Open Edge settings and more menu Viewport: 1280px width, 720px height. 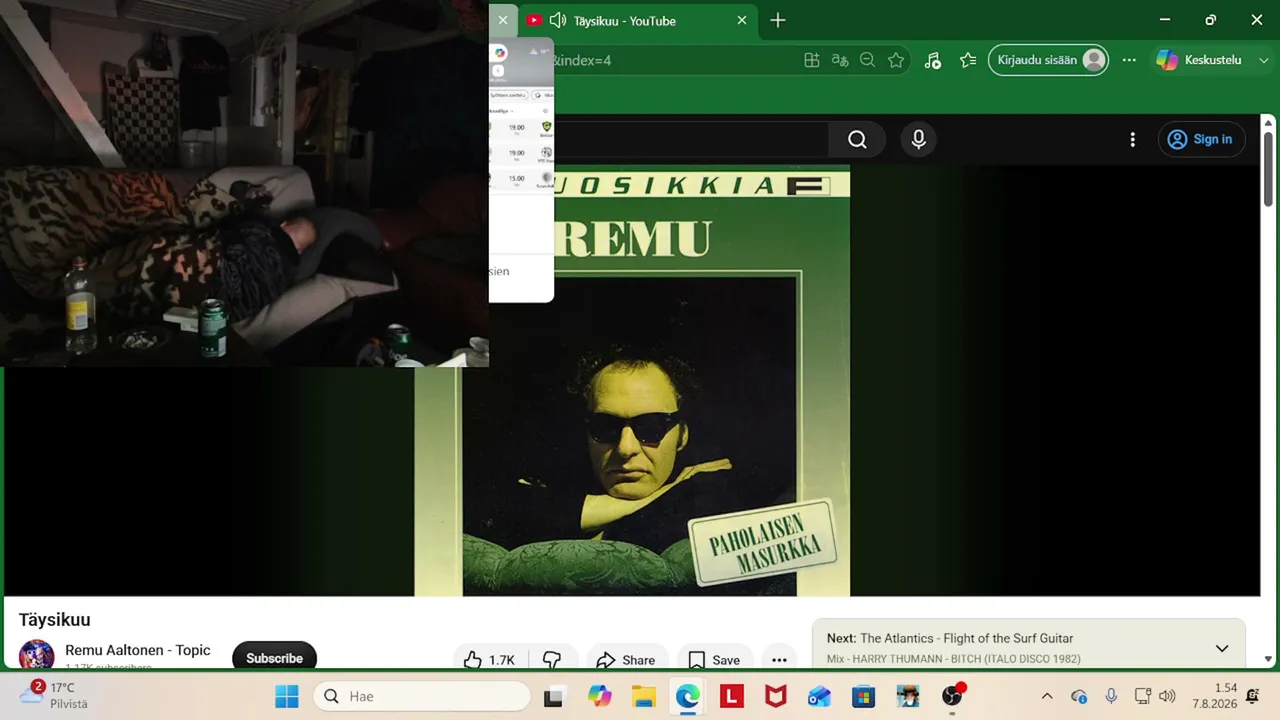click(1129, 60)
